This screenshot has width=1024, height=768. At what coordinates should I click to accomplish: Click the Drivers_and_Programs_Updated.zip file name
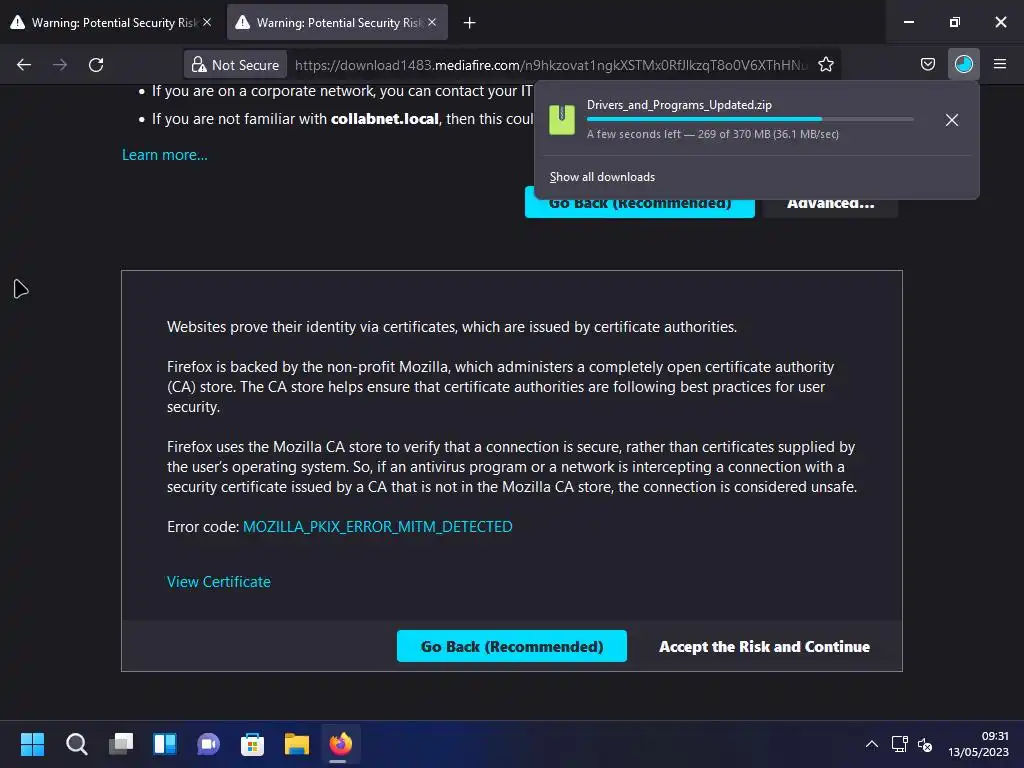tap(679, 104)
